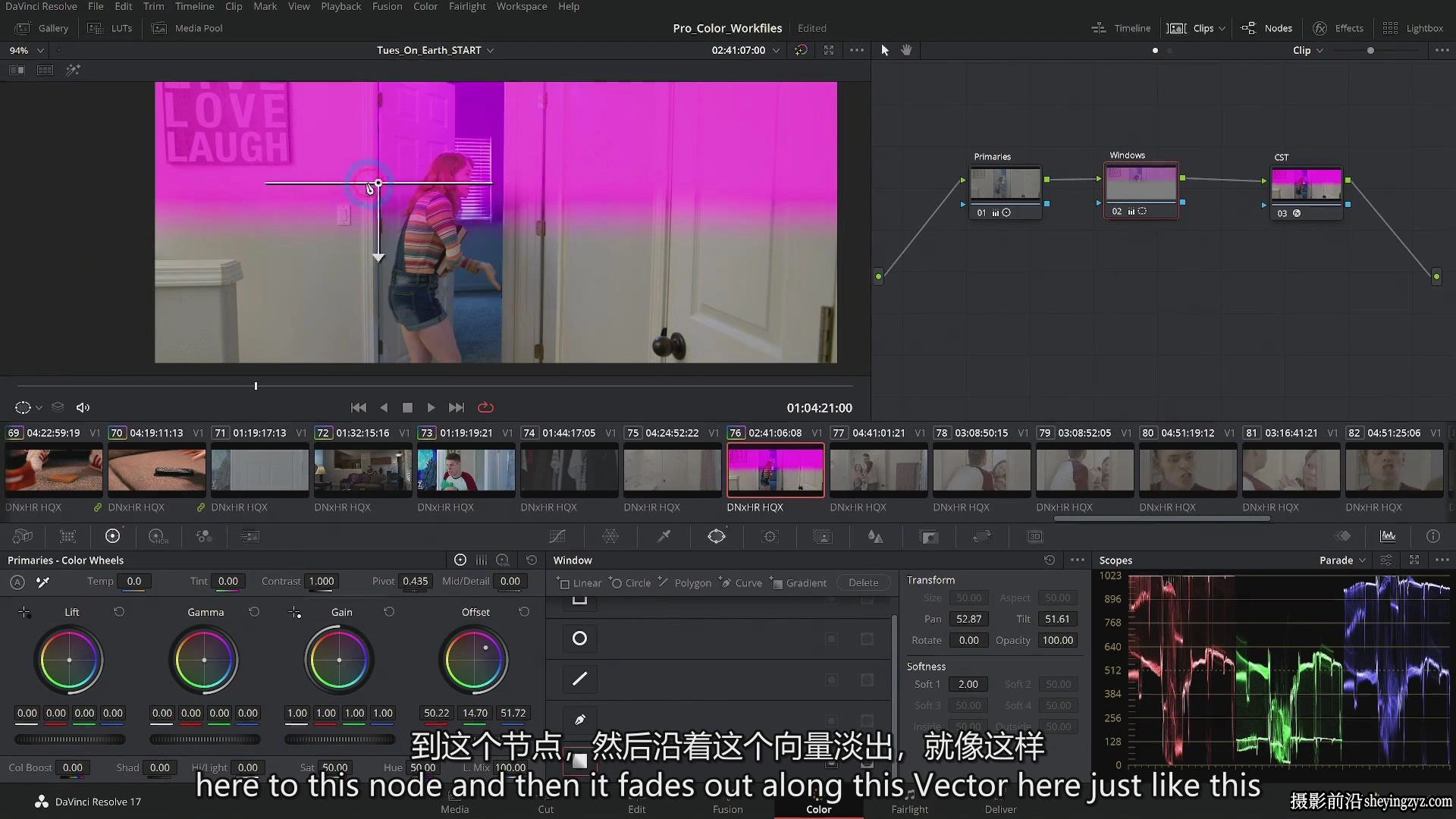Screen dimensions: 1456x819
Task: Toggle auto balance A button
Action: pos(17,582)
